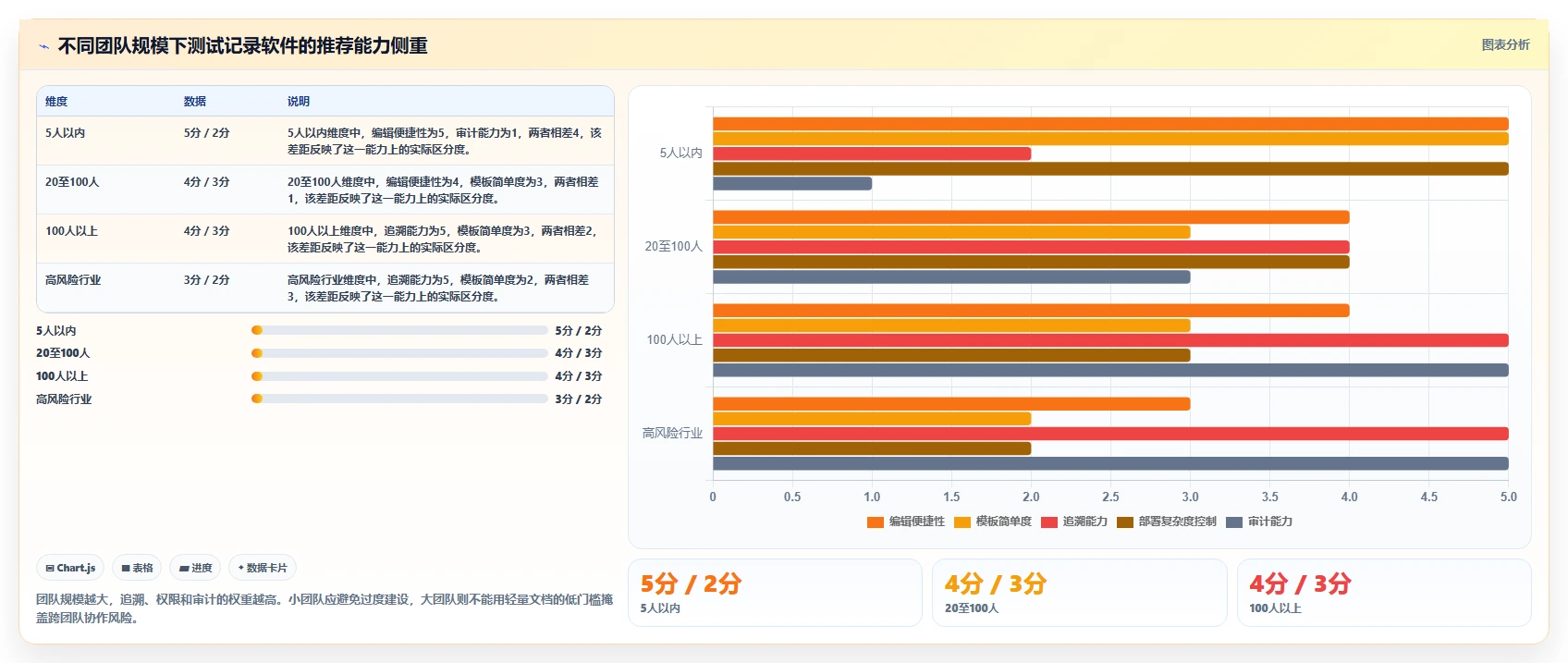Screen dimensions: 1568x663
Task: Click the 3分 / 2分 table cell
Action: tap(206, 280)
